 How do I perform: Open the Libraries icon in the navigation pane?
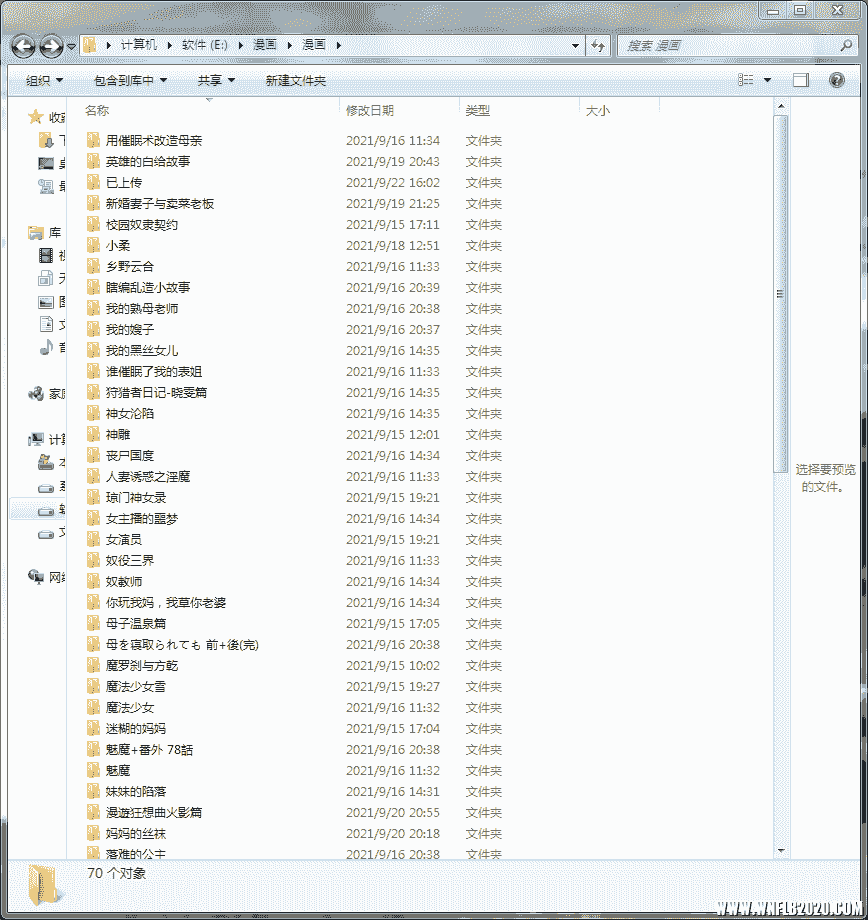click(x=36, y=233)
